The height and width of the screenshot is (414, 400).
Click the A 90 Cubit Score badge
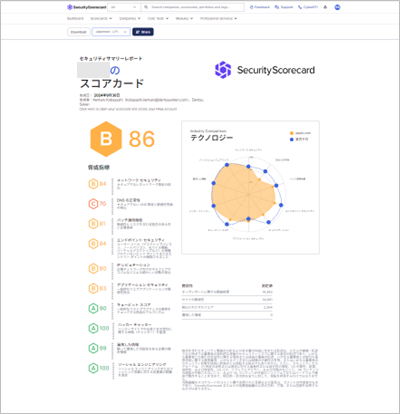click(97, 308)
